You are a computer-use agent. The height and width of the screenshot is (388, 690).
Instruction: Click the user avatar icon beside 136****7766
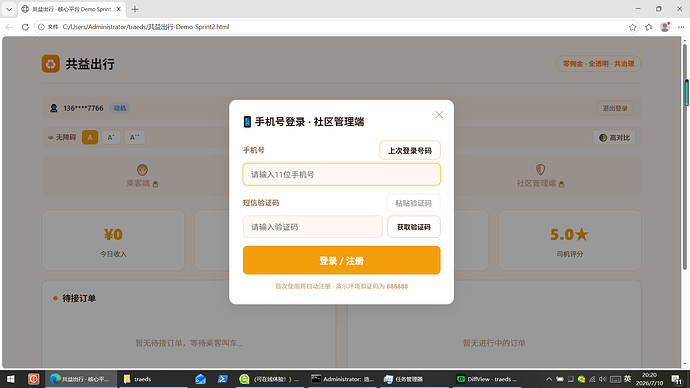click(x=54, y=108)
